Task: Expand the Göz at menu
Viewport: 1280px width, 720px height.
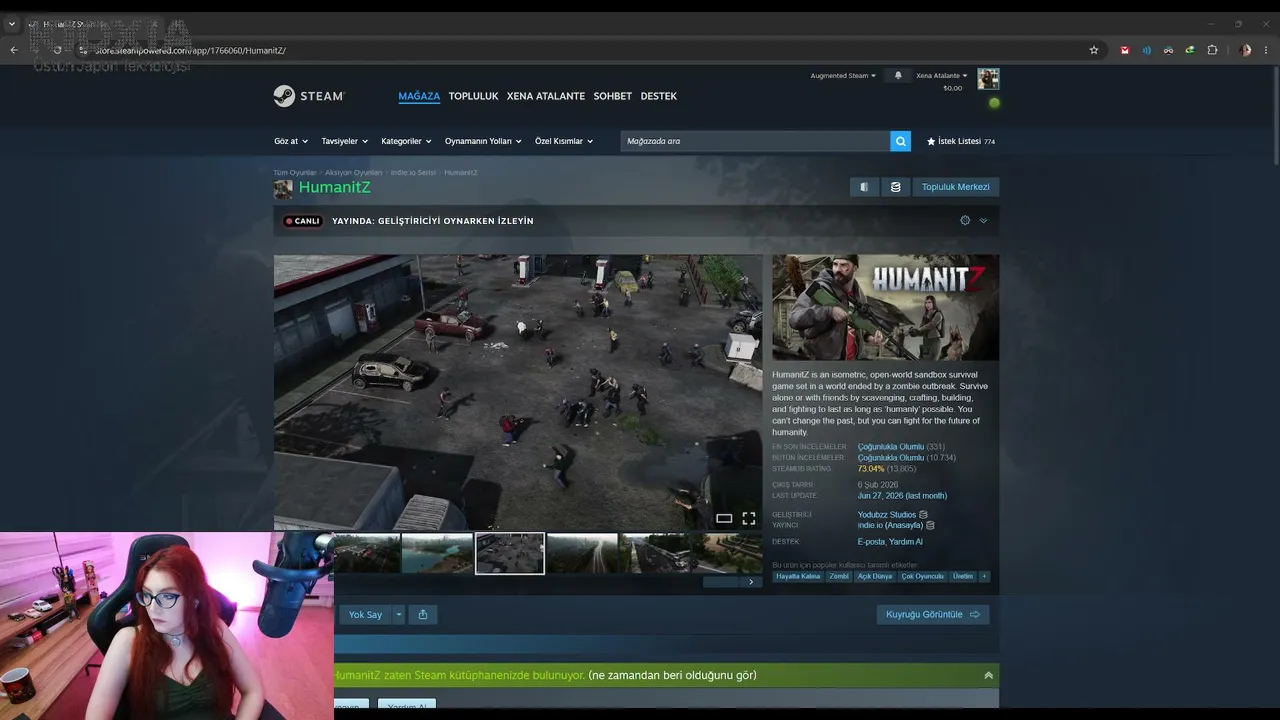Action: click(291, 141)
